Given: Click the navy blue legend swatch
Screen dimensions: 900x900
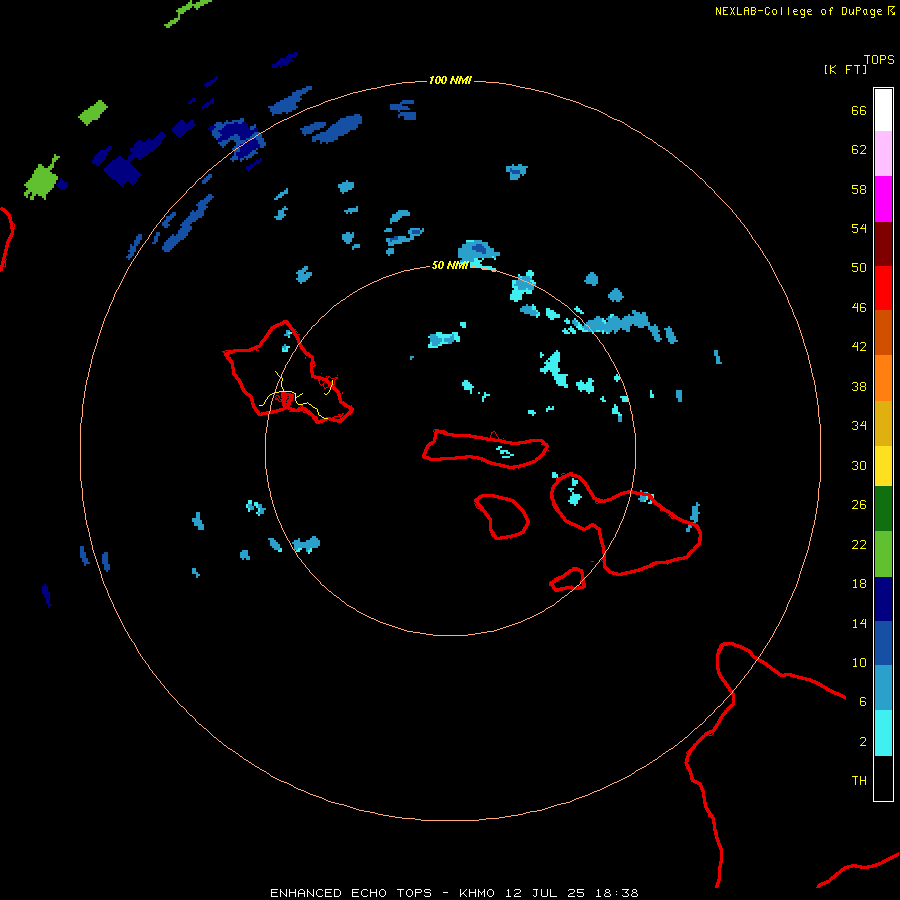Looking at the screenshot, I should 883,599.
